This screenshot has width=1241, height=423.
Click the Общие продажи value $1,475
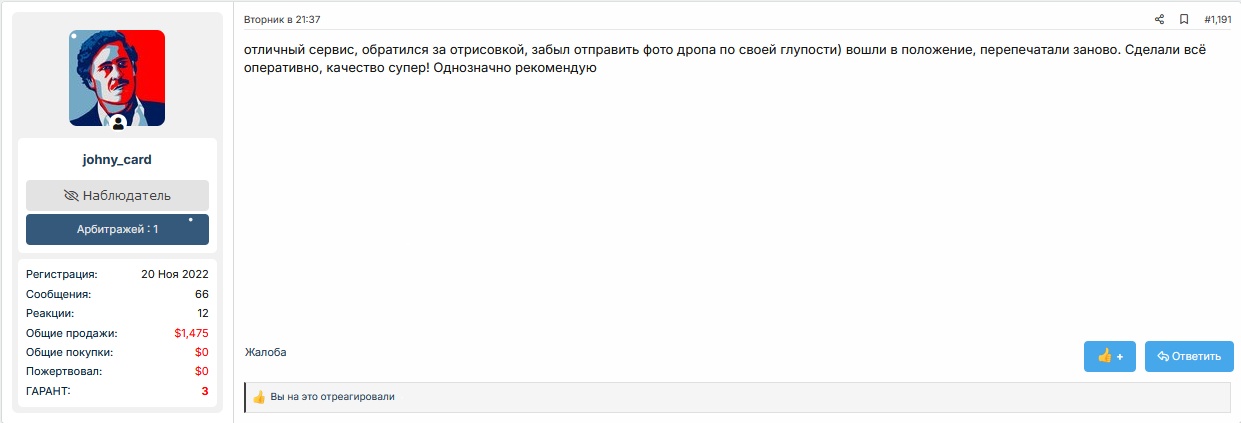point(191,333)
